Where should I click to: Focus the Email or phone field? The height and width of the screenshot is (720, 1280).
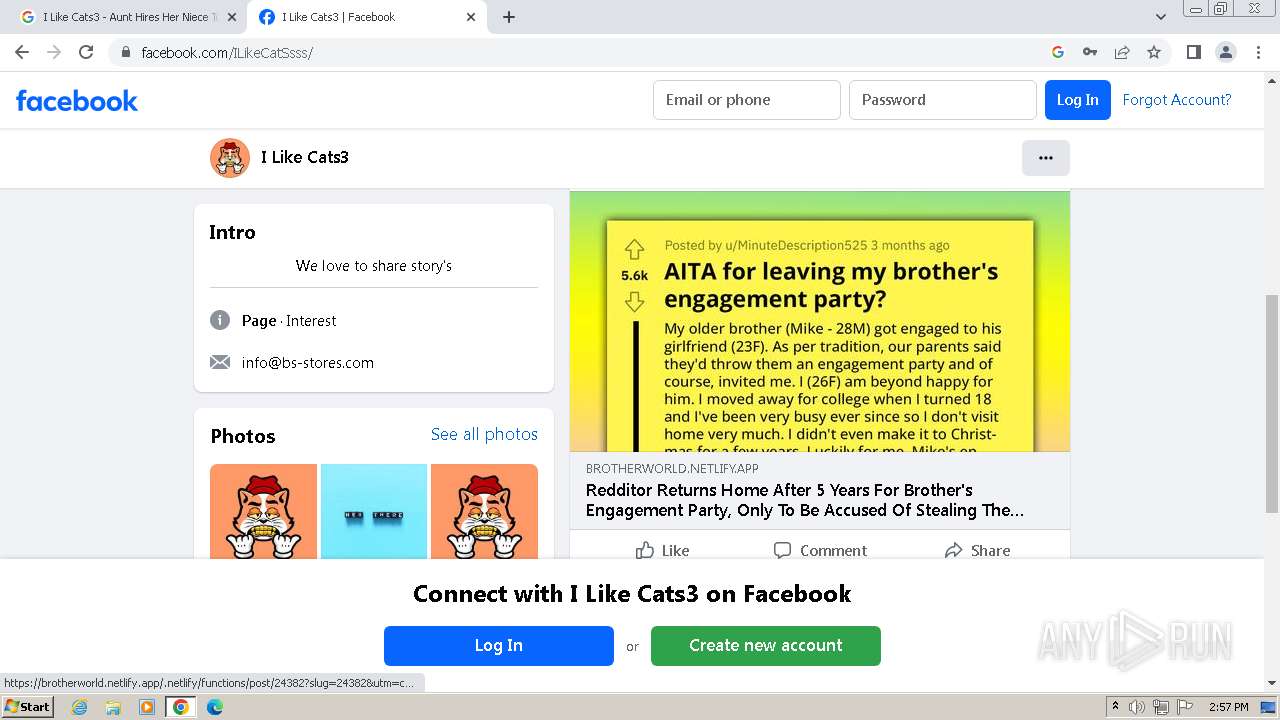(x=747, y=100)
